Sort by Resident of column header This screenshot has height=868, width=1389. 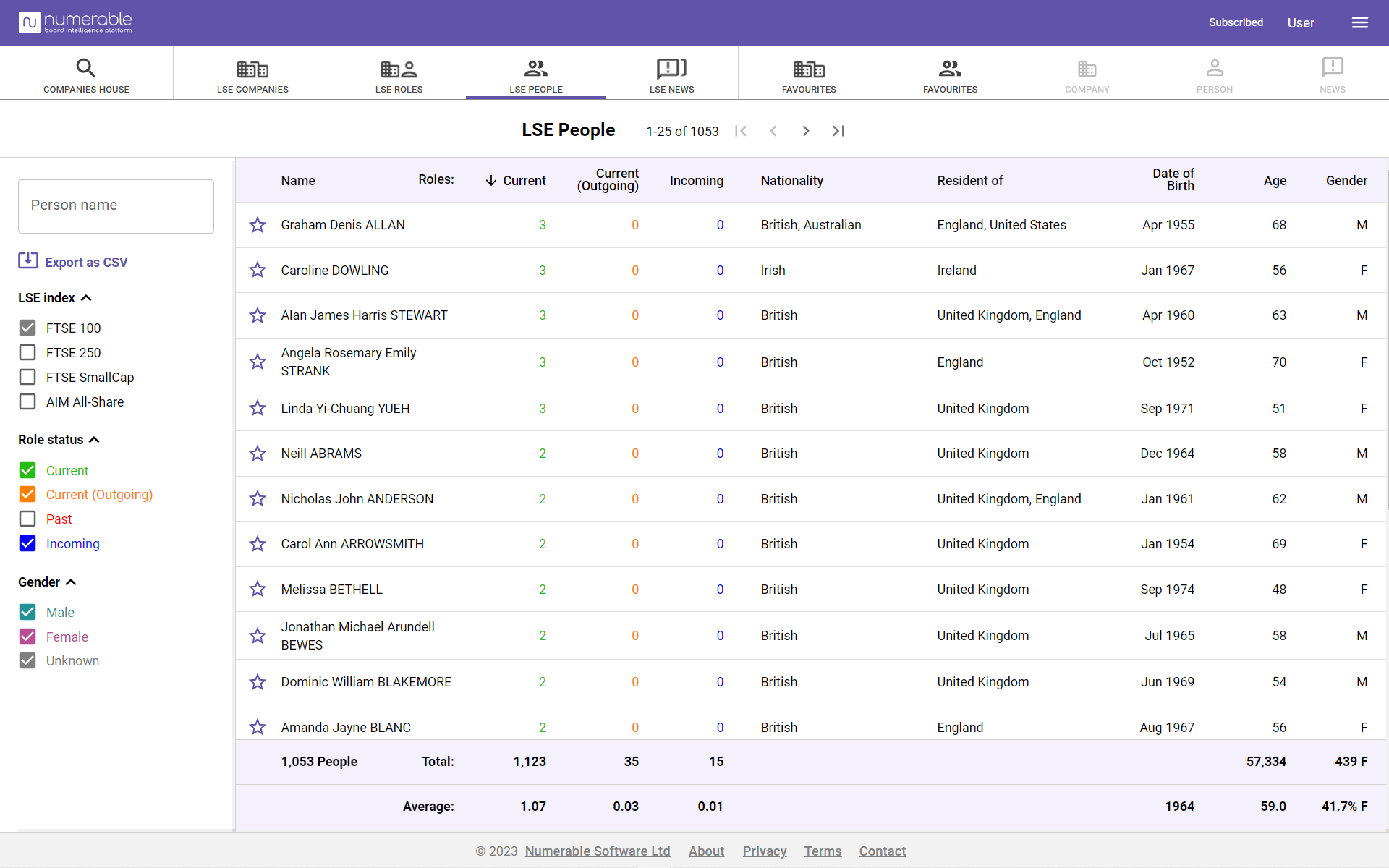[969, 181]
